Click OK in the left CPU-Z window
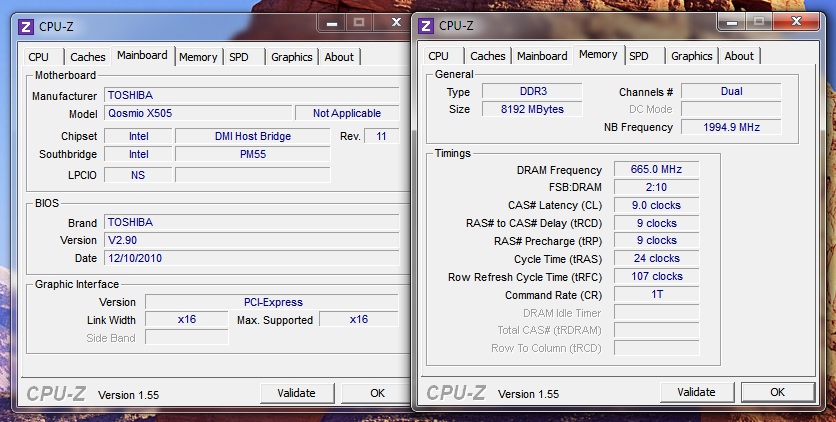The height and width of the screenshot is (422, 836). click(x=377, y=393)
